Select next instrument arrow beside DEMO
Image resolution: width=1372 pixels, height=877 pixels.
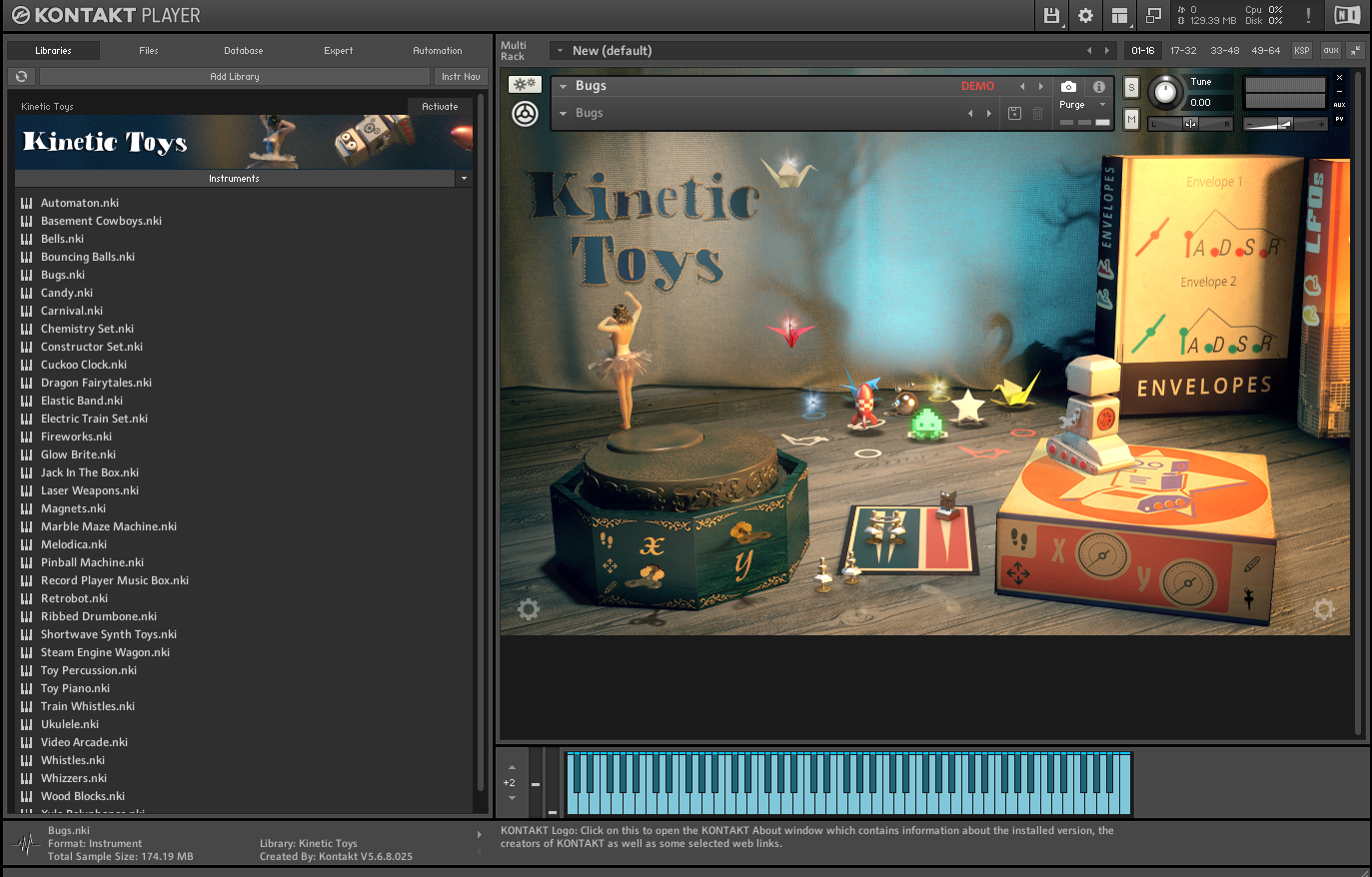pyautogui.click(x=1041, y=87)
